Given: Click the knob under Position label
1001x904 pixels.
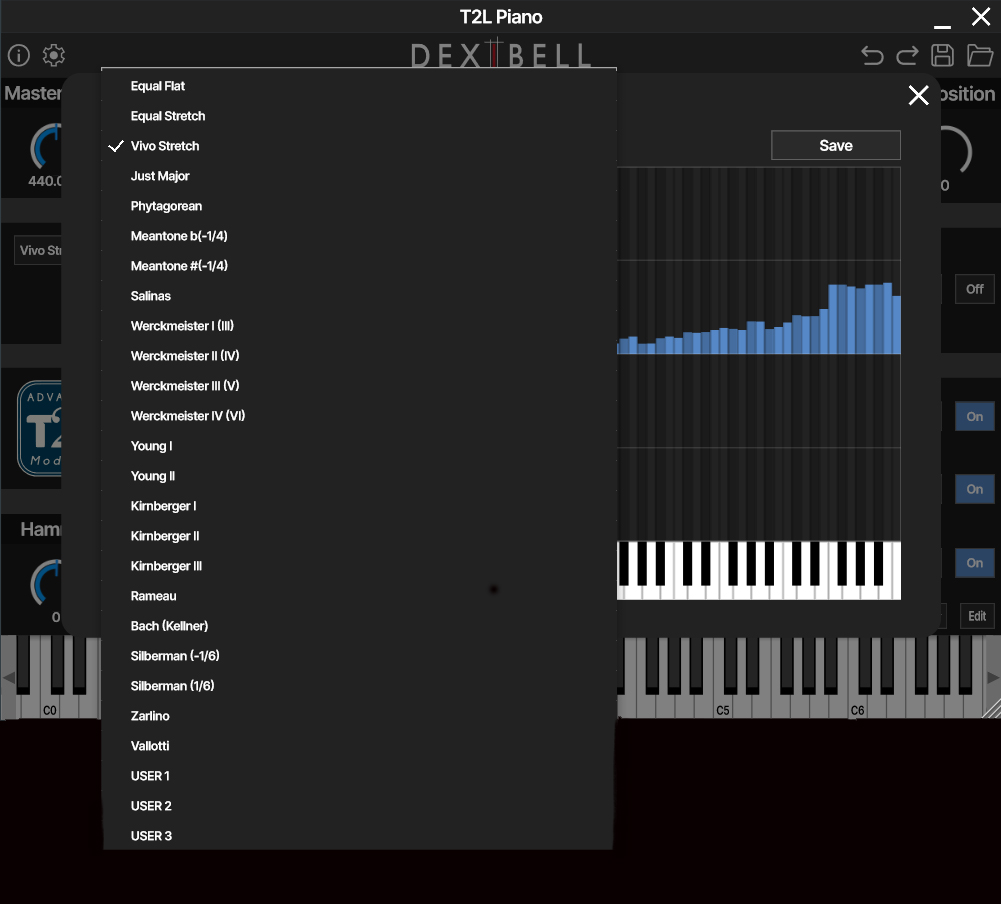Looking at the screenshot, I should click(x=956, y=152).
